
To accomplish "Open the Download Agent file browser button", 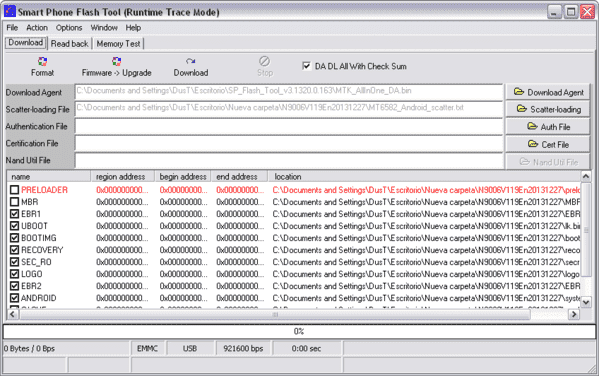I will (x=548, y=92).
